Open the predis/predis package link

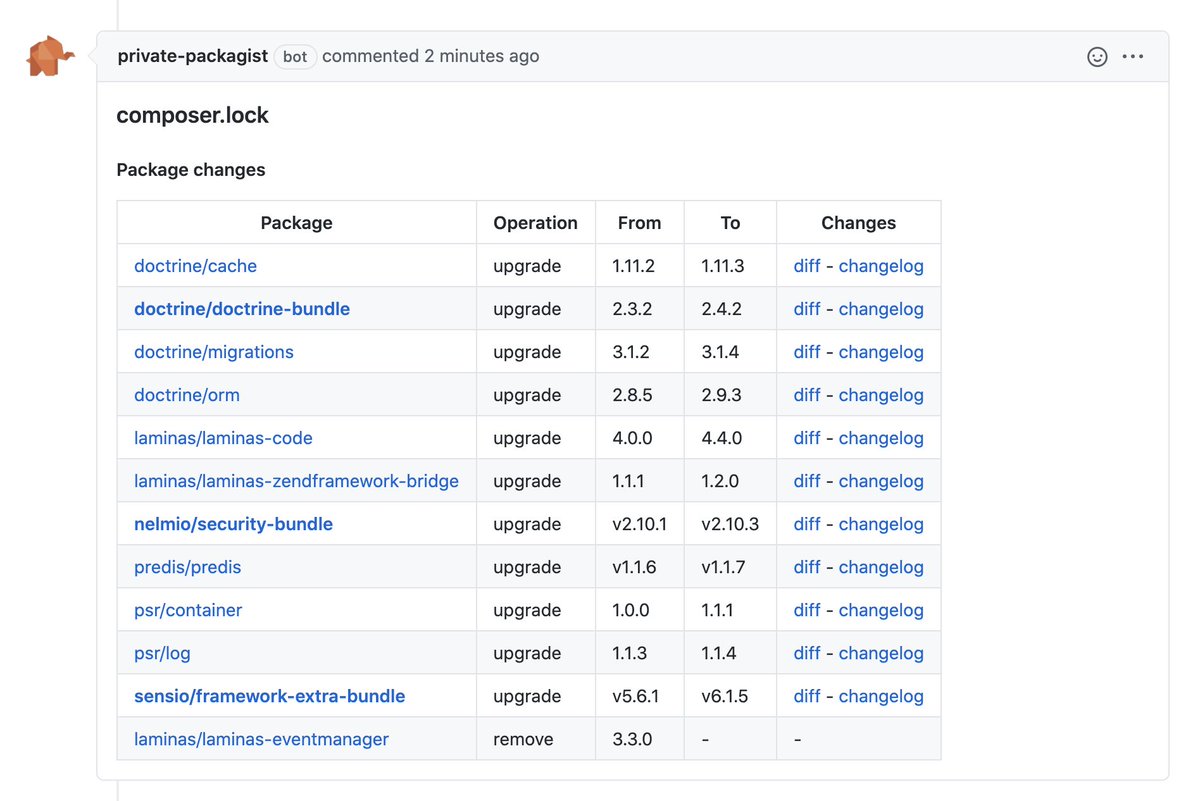pos(188,567)
